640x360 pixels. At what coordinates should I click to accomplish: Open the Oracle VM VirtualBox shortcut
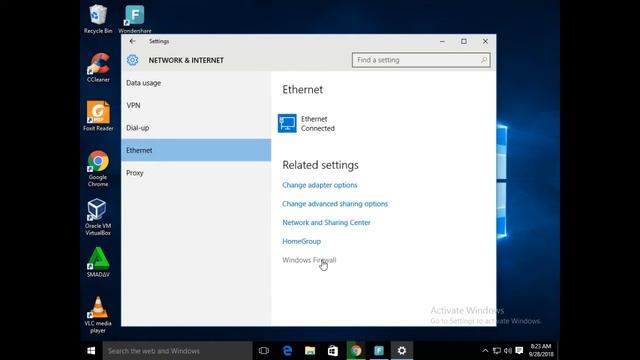(x=98, y=217)
